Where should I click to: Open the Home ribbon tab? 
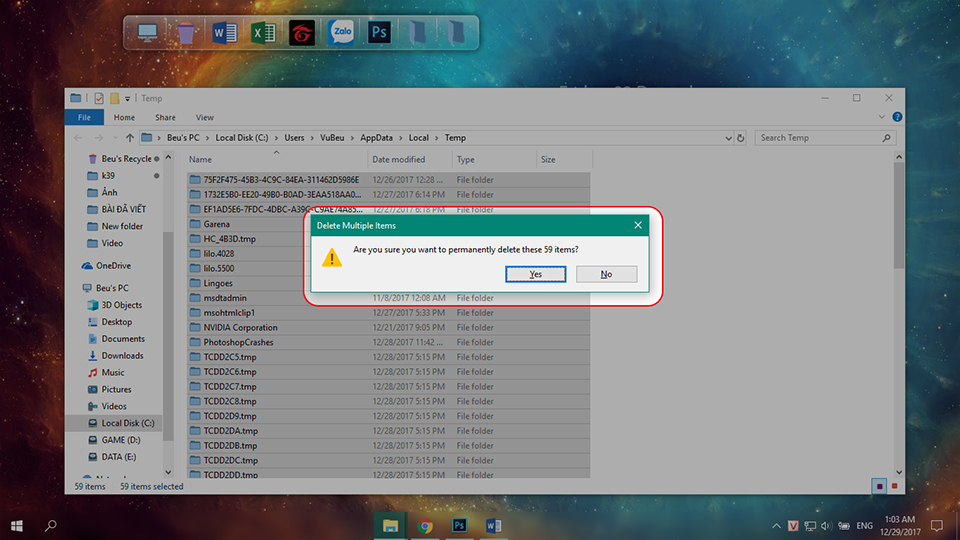[124, 117]
